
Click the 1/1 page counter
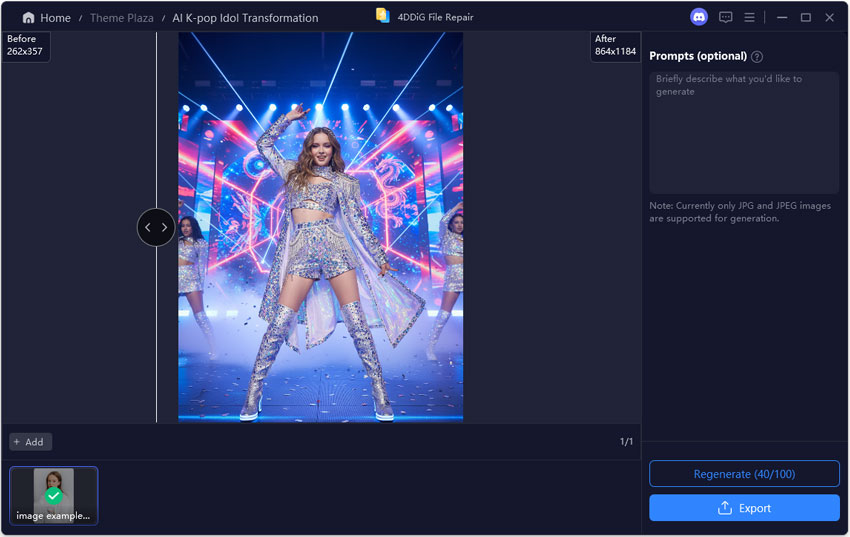[626, 442]
